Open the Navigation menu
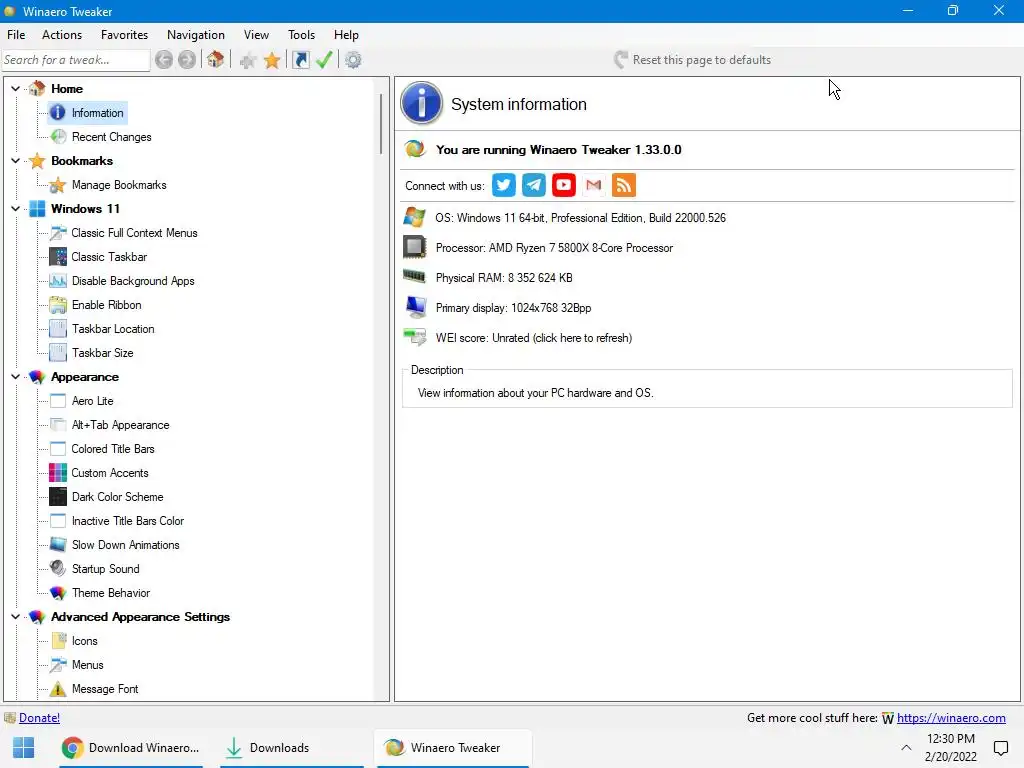Viewport: 1024px width, 768px height. point(196,35)
